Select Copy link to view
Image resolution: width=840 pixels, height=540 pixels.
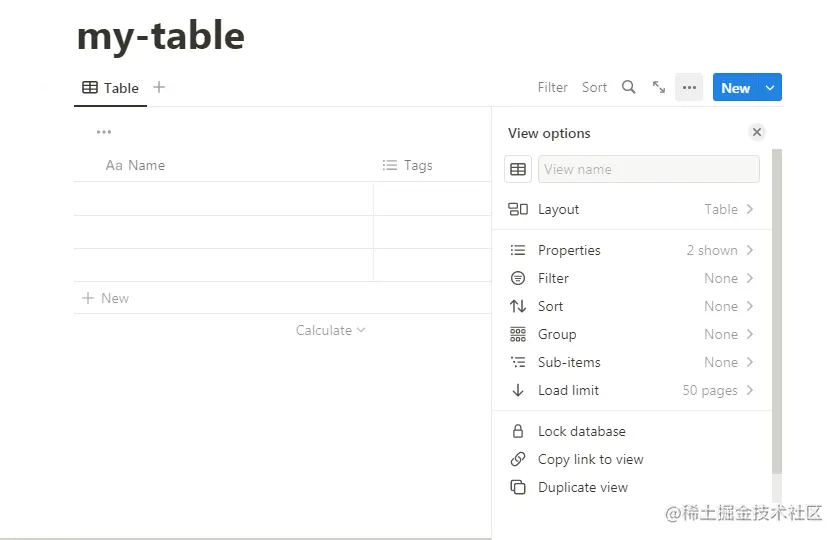tap(590, 459)
